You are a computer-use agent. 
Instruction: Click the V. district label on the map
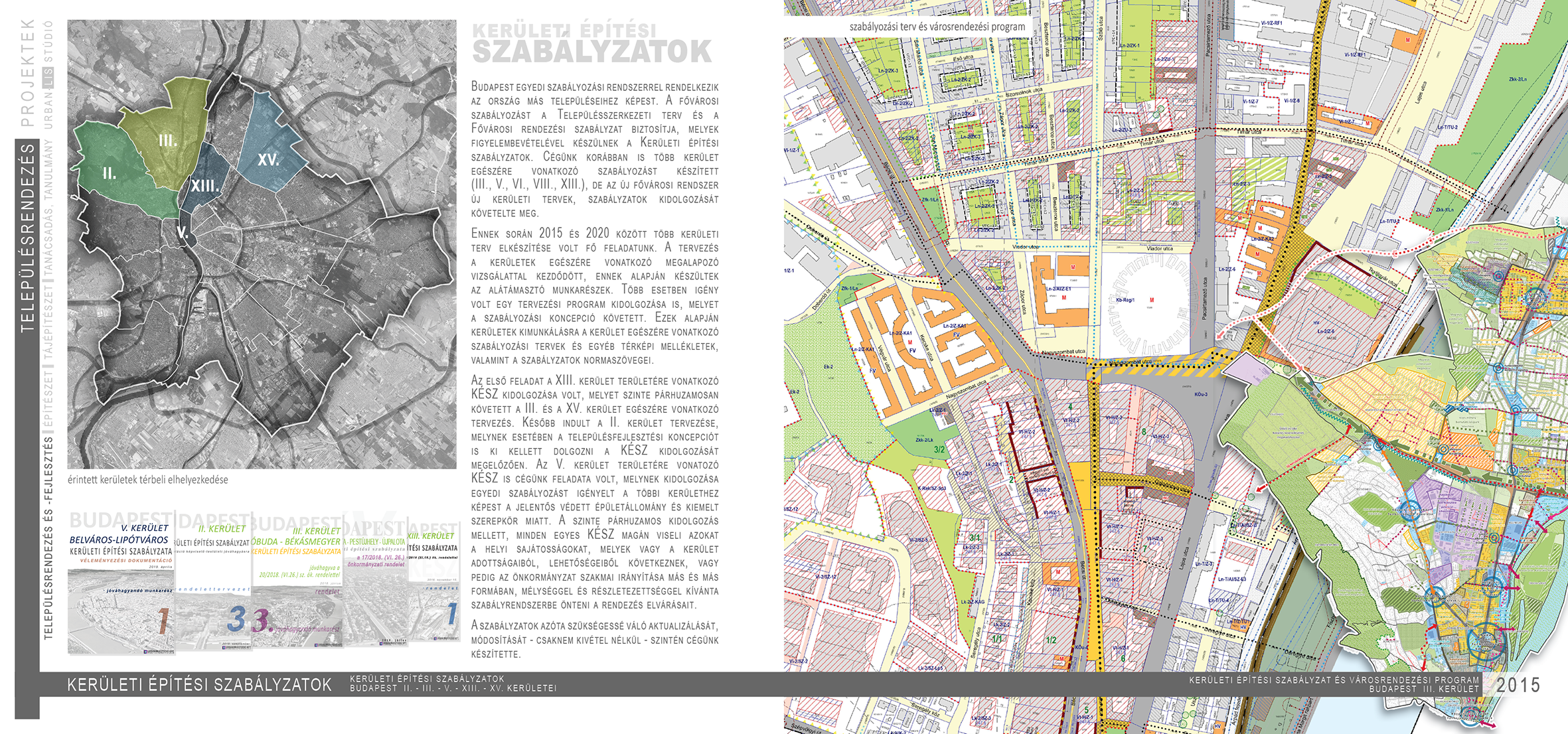coord(182,232)
